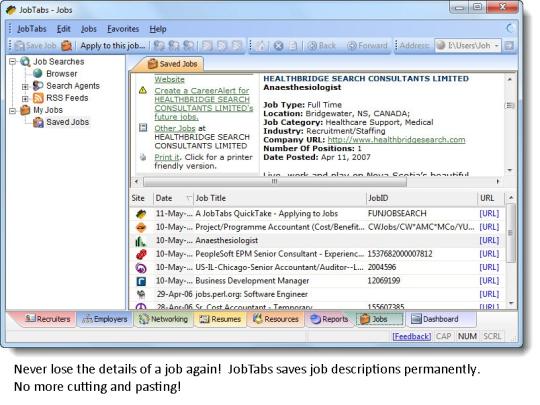Click the Home icon in navigation toolbar
540x405 pixels.
(x=261, y=46)
